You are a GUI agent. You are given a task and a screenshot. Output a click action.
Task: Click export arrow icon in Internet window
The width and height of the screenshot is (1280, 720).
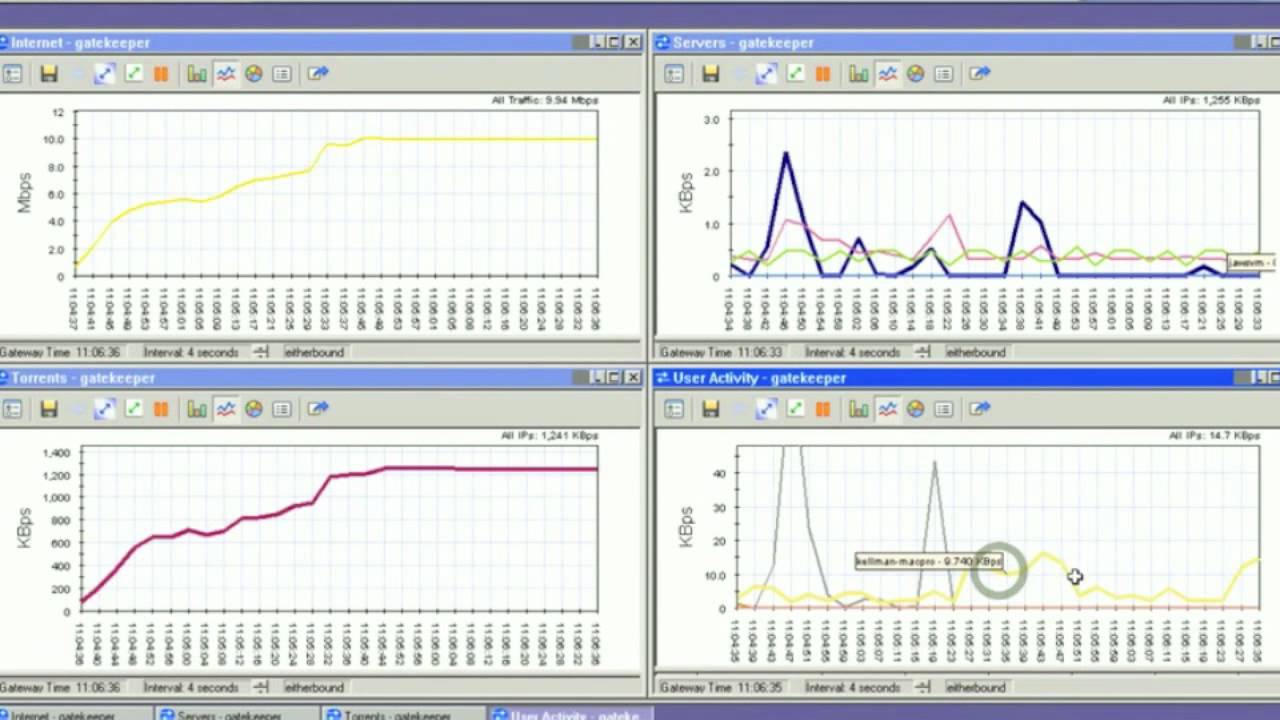tap(318, 74)
